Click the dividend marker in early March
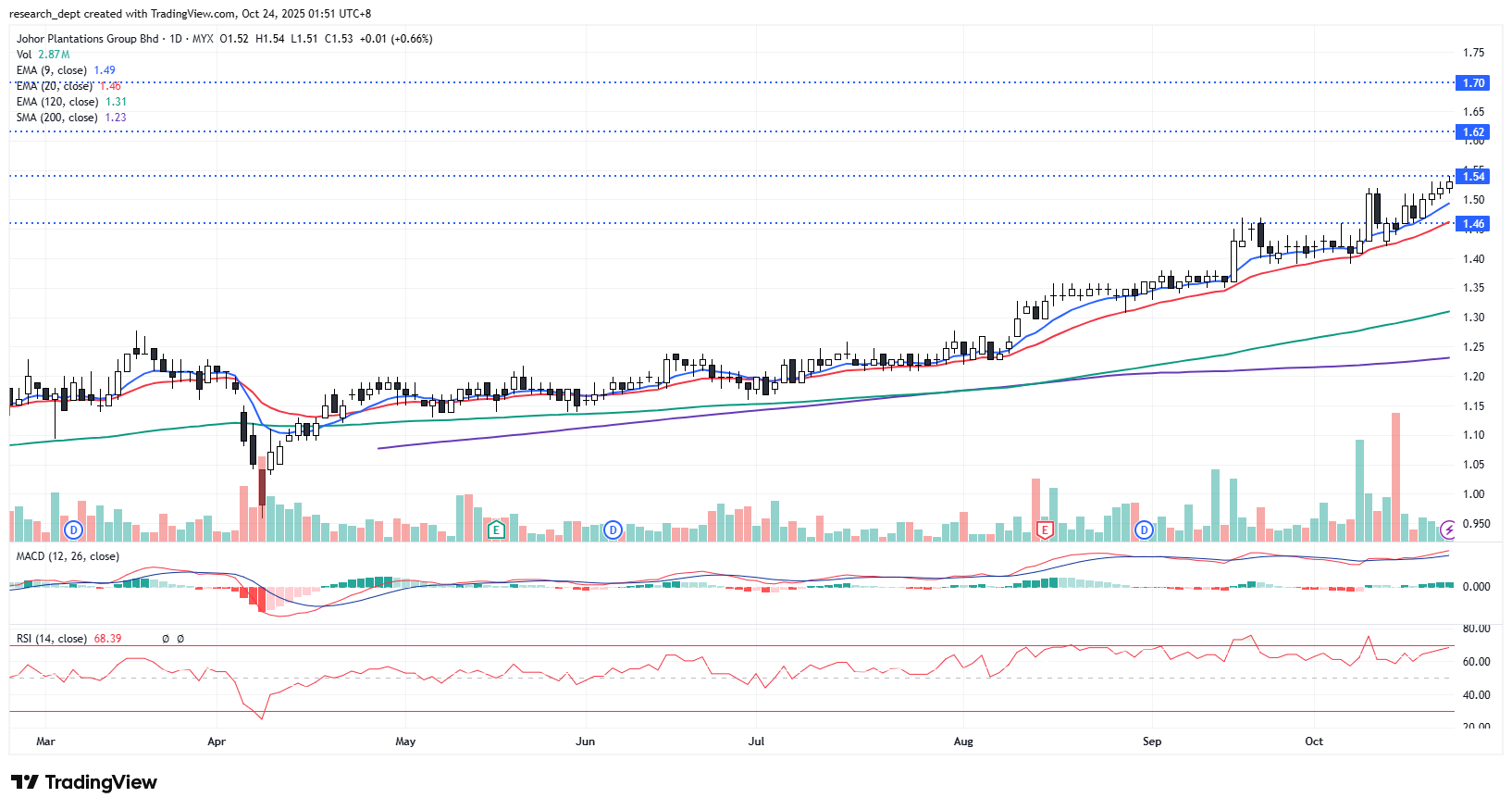1512x810 pixels. click(73, 530)
